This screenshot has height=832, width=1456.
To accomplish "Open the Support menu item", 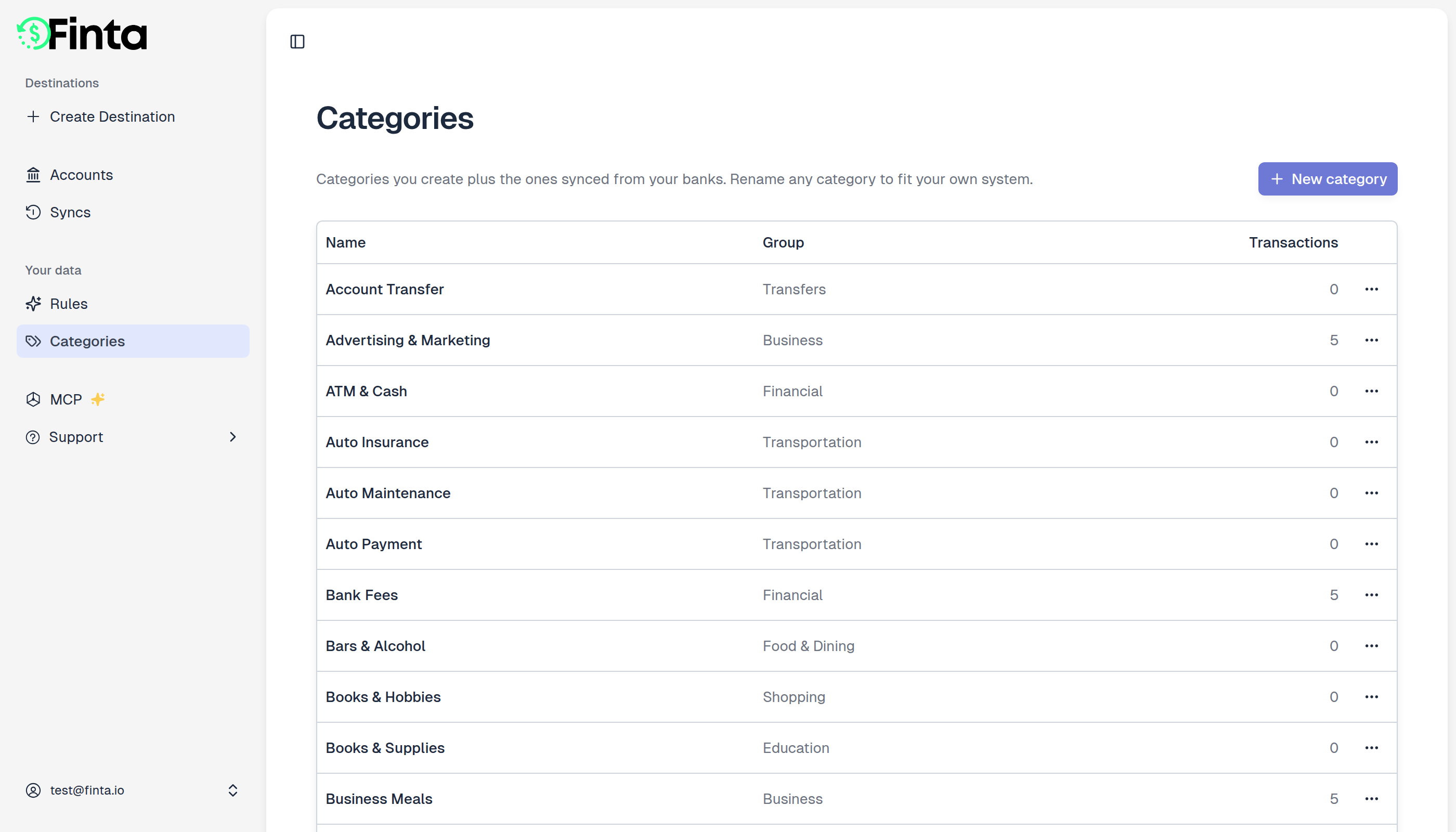I will (x=133, y=437).
